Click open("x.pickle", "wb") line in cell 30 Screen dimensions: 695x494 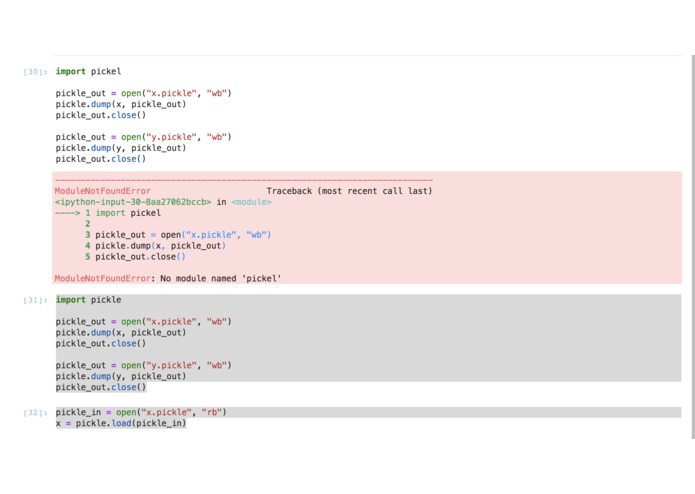[144, 93]
